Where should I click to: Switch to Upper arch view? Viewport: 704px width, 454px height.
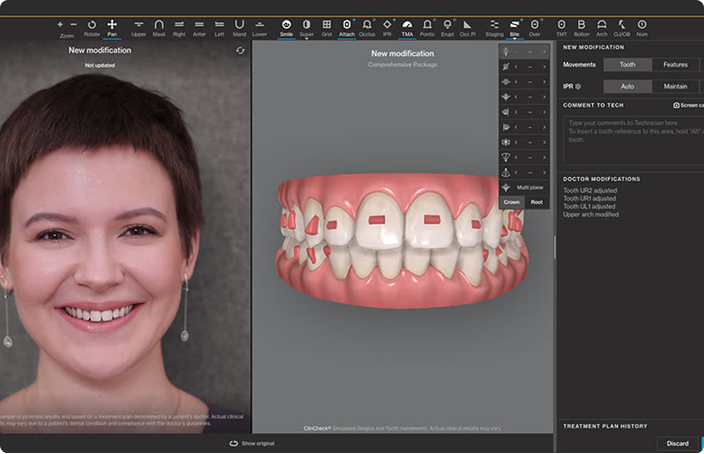139,27
